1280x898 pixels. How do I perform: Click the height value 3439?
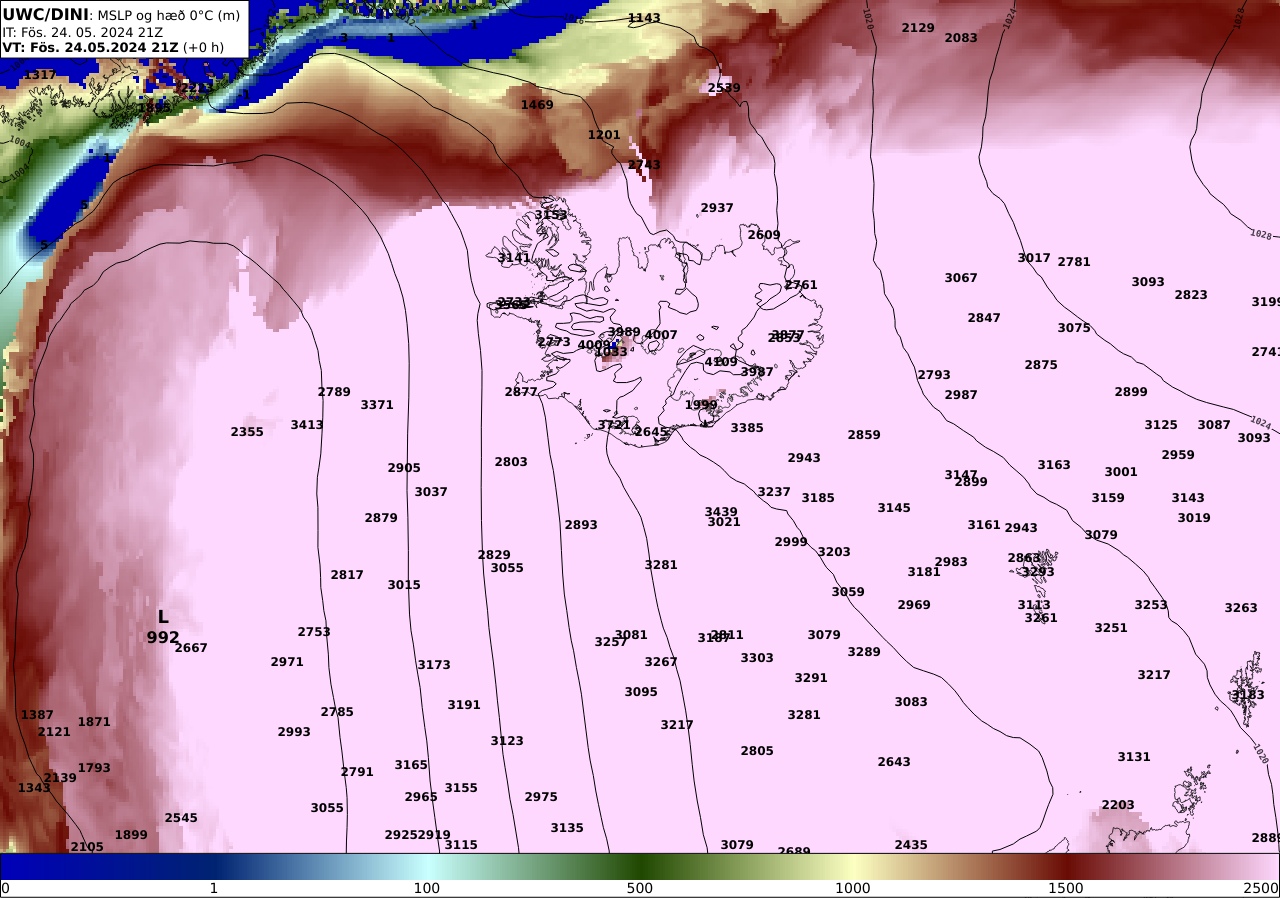pyautogui.click(x=721, y=512)
